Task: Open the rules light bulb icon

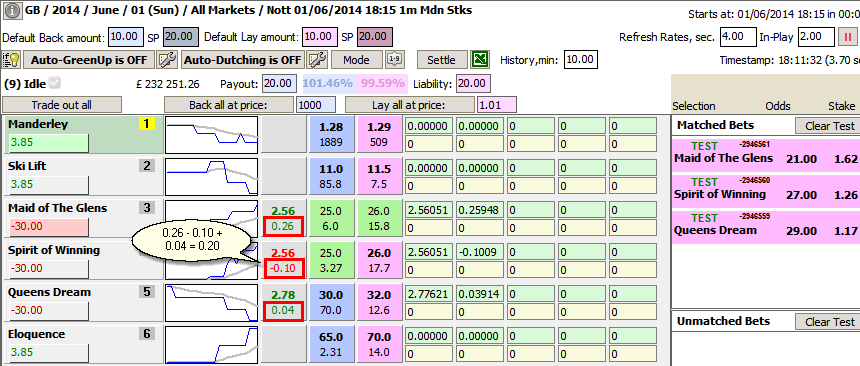Action: pyautogui.click(x=12, y=60)
